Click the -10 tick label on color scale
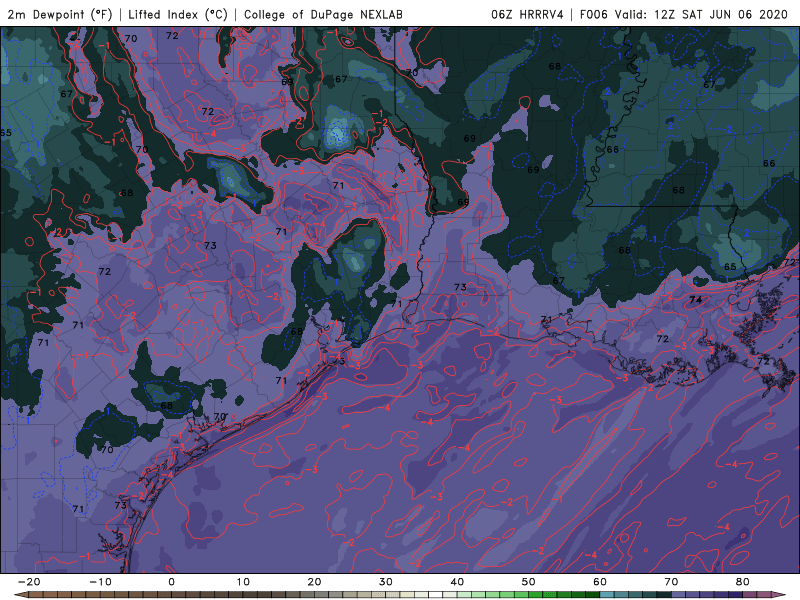Viewport: 800px width, 600px height. (100, 582)
